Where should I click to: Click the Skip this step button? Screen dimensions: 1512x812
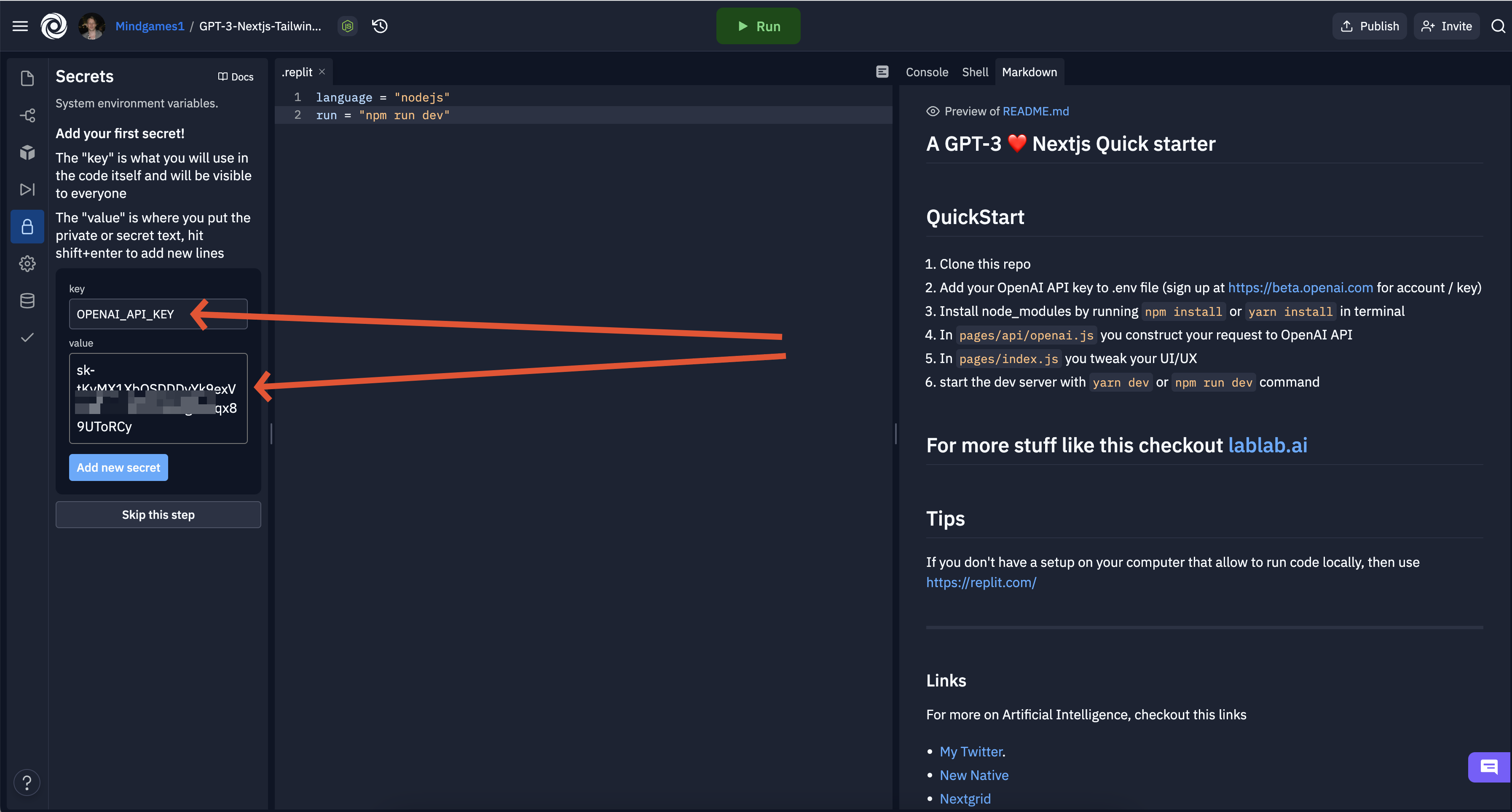(158, 514)
